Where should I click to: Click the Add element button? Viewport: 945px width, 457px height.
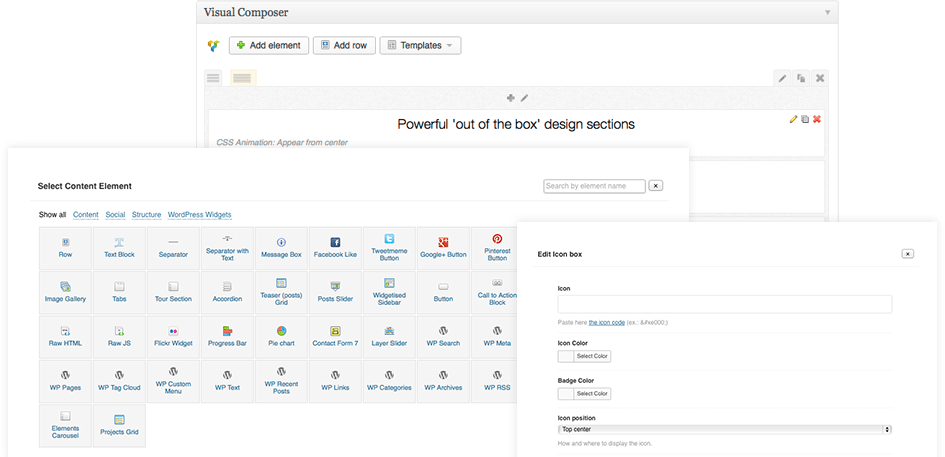click(269, 45)
